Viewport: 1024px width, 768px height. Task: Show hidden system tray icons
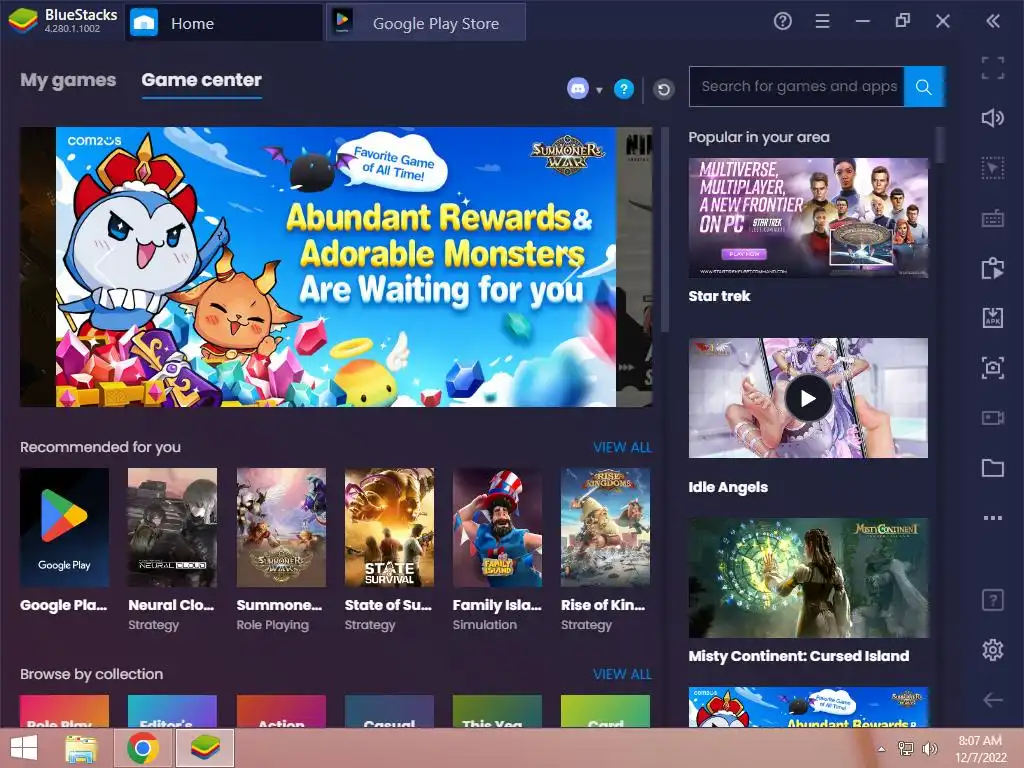click(x=881, y=749)
